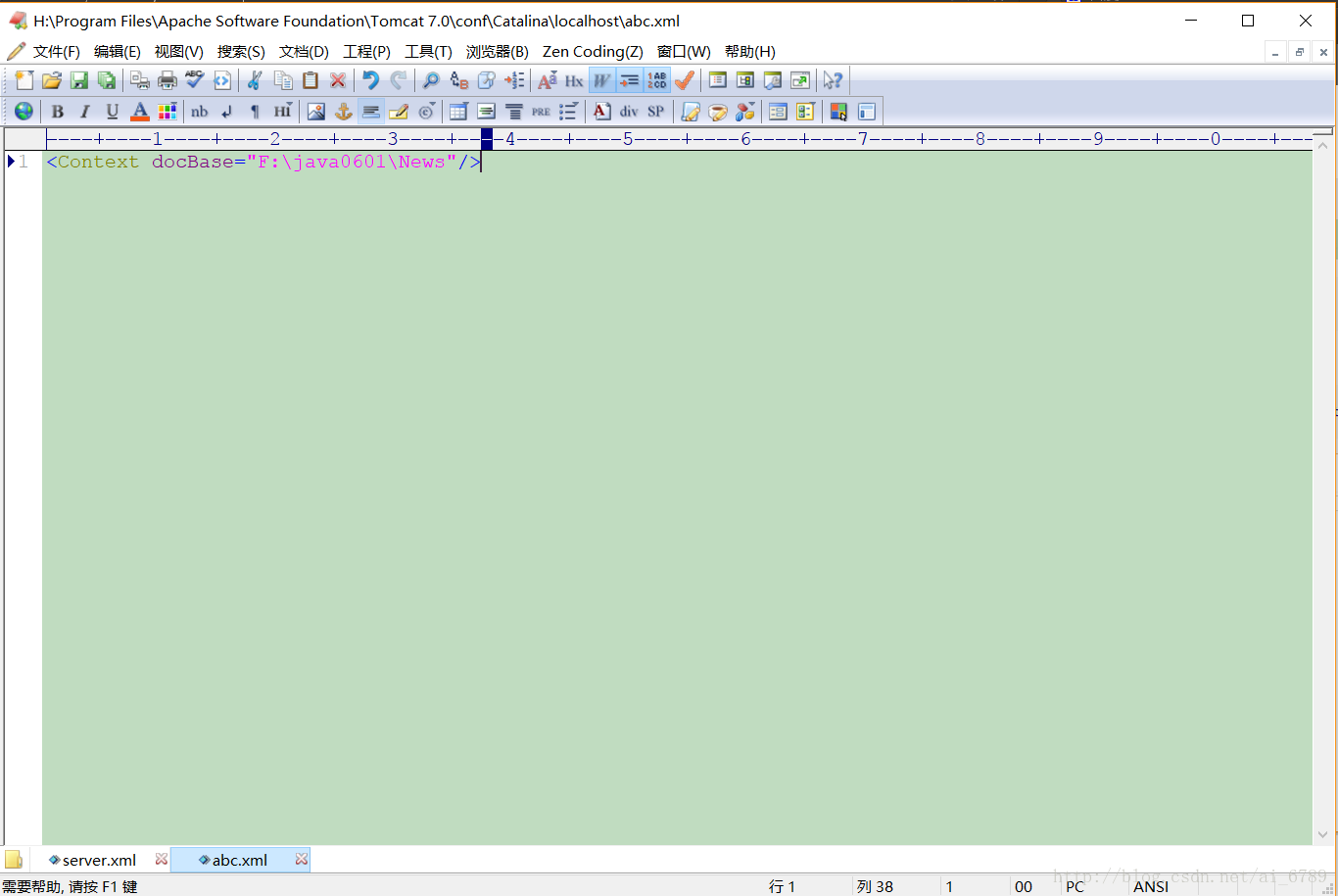This screenshot has width=1338, height=896.
Task: Open the font (Aa) dropdown
Action: click(x=548, y=80)
